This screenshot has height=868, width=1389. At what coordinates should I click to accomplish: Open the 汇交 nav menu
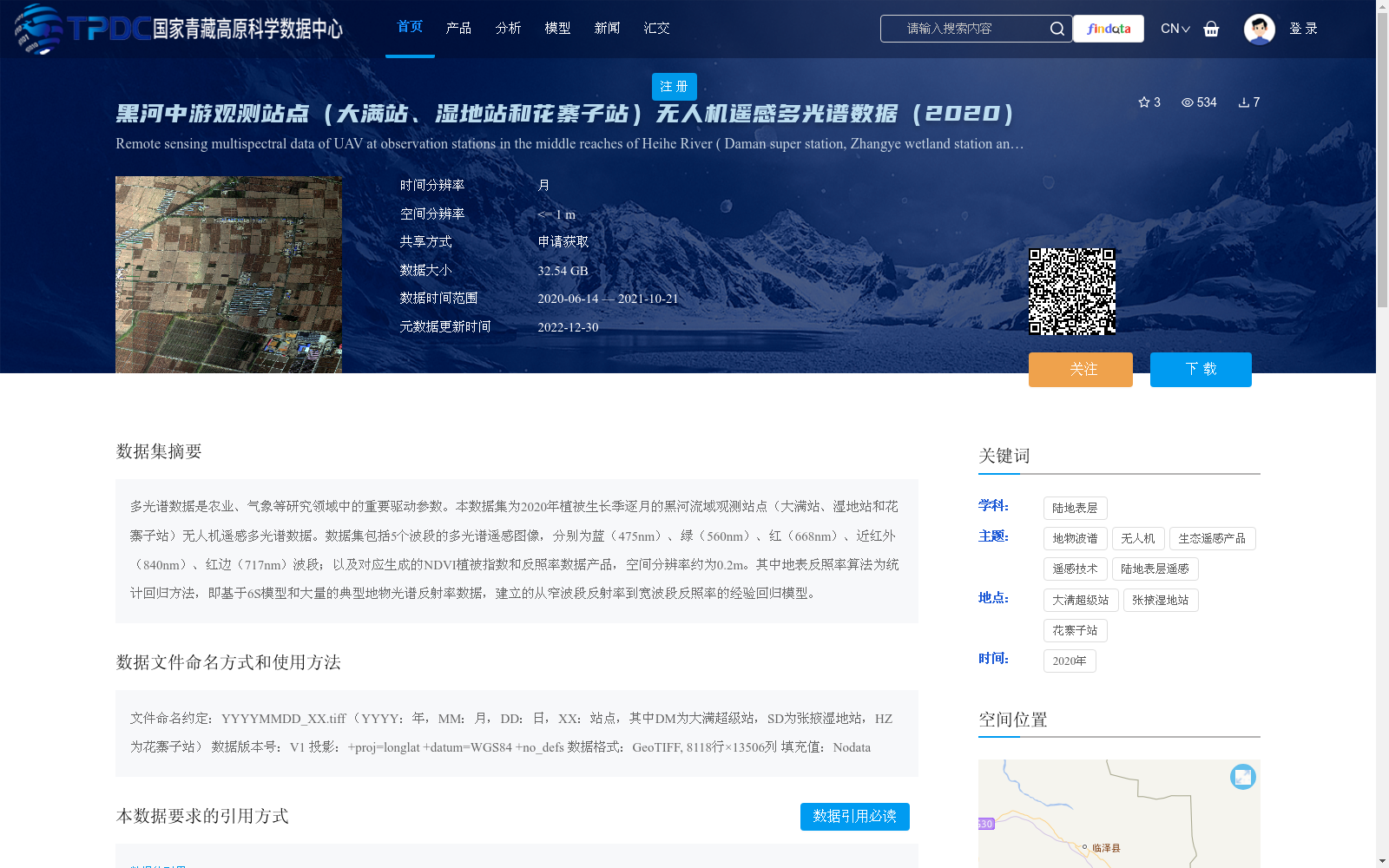pyautogui.click(x=656, y=29)
